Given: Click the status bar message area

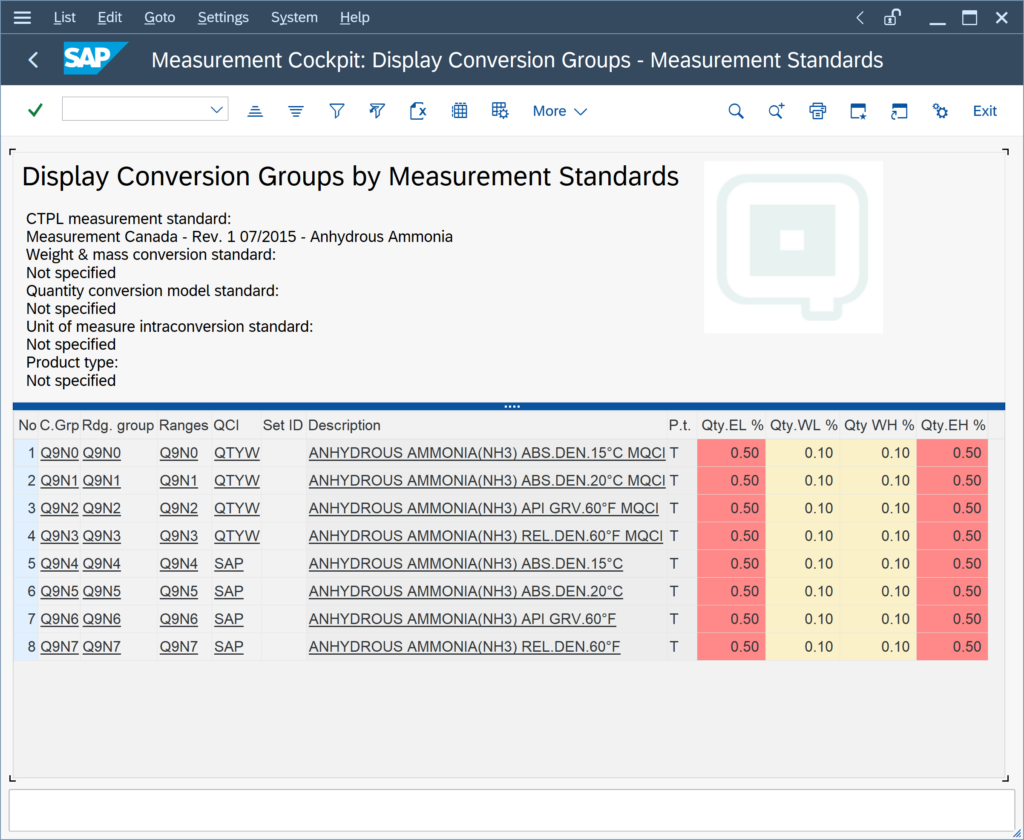Looking at the screenshot, I should (511, 811).
